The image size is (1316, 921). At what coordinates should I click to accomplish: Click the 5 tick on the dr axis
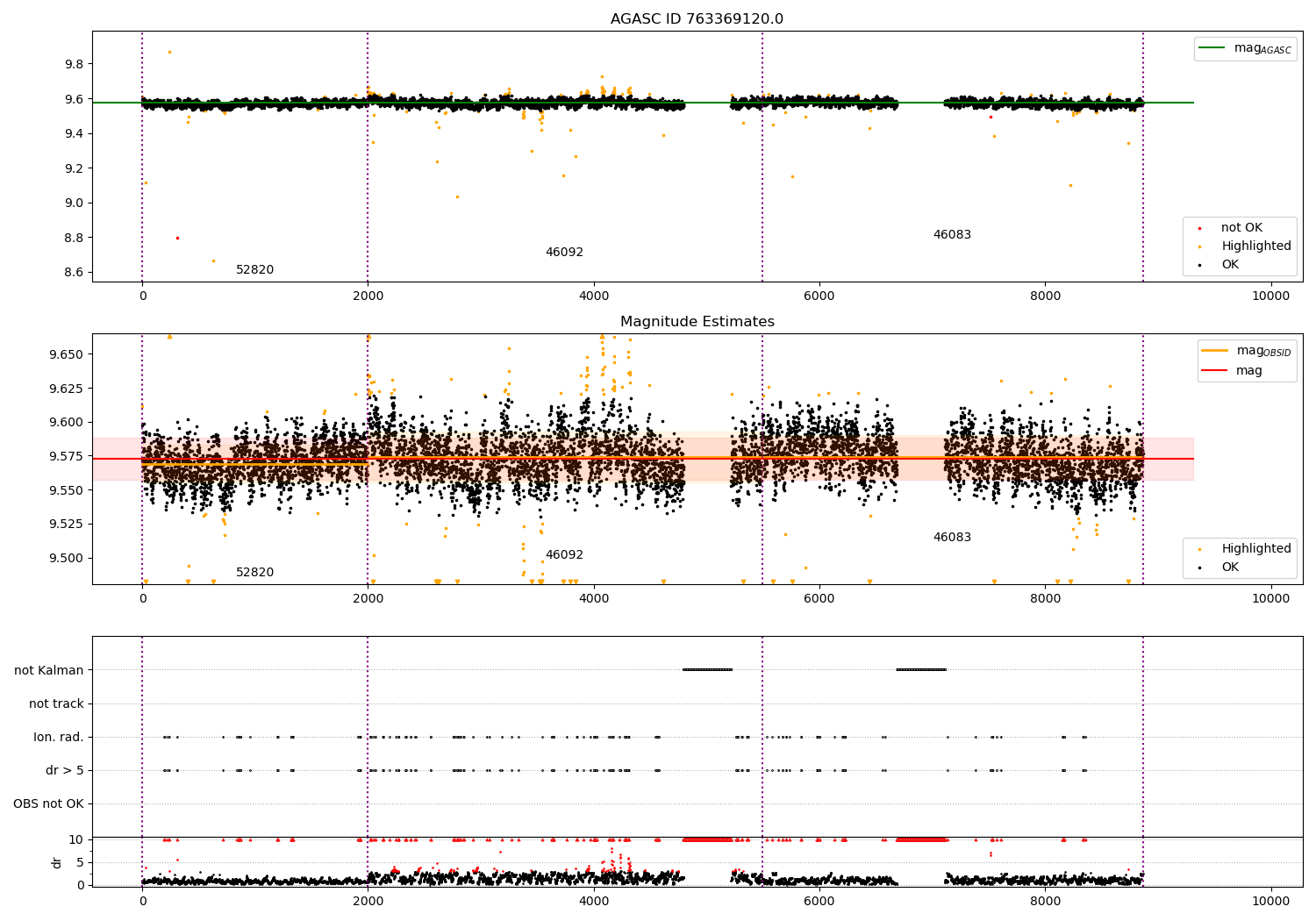(80, 863)
